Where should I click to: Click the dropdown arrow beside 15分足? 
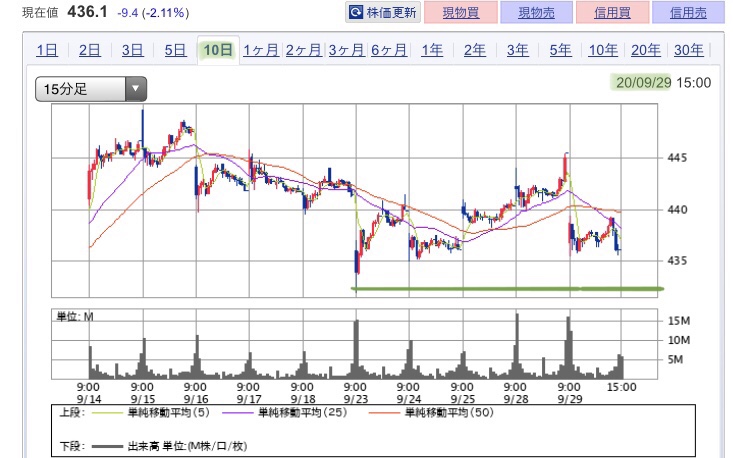point(136,89)
